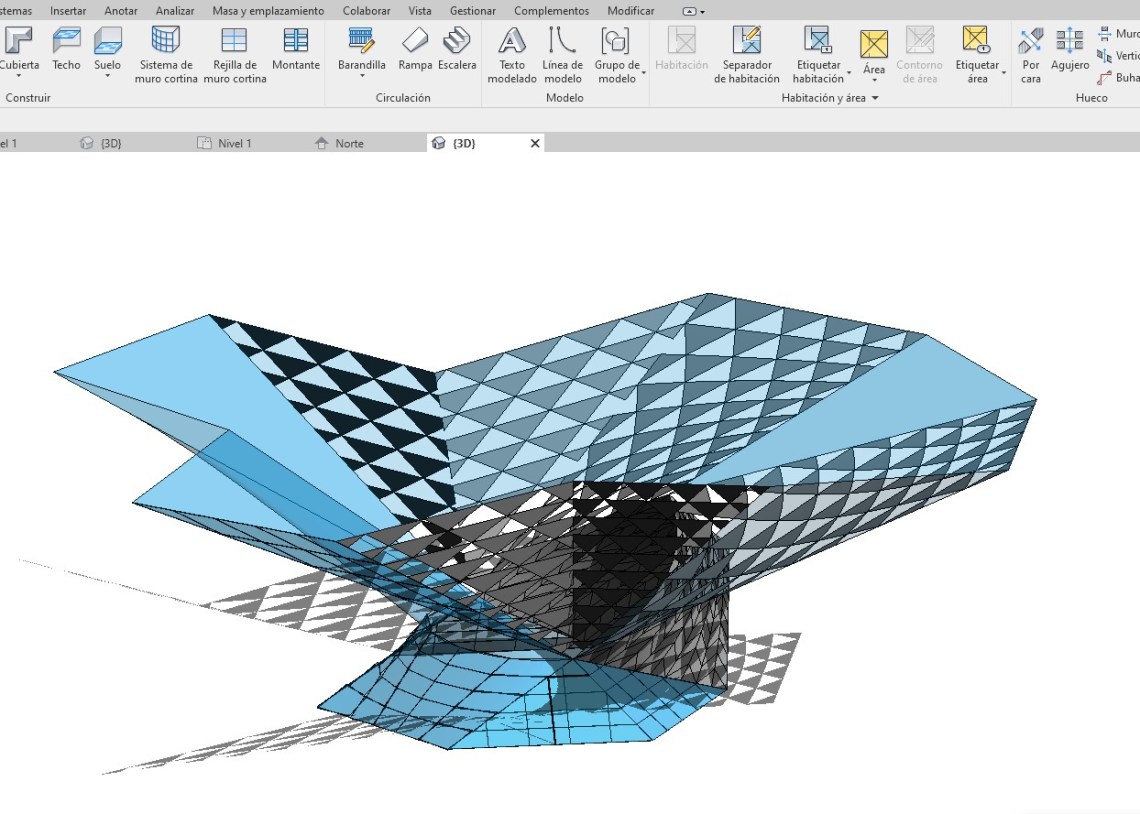Switch to the Norte view tab
Image resolution: width=1140 pixels, height=814 pixels.
pyautogui.click(x=349, y=143)
